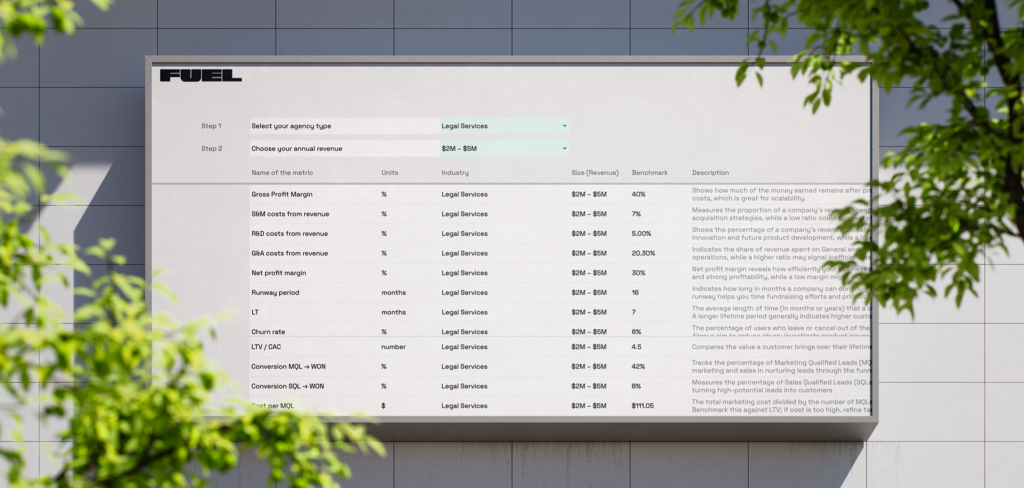Screen dimensions: 1024x488
Task: Select the 'Cost per MQL' metric cell
Action: coord(272,406)
